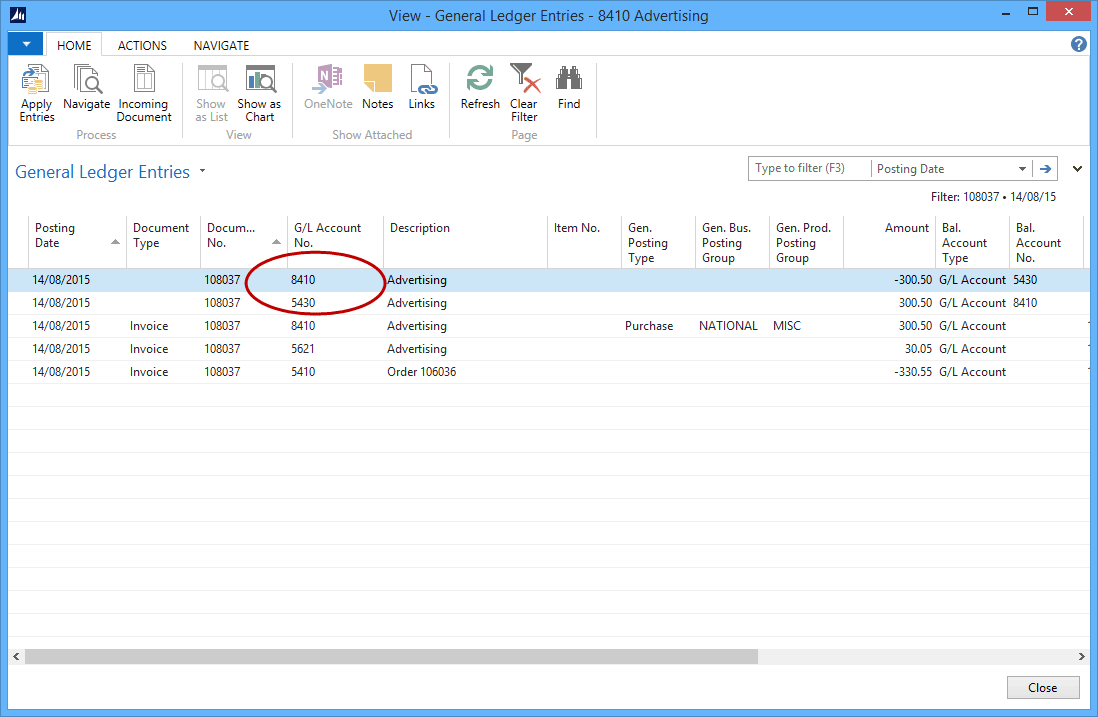Refresh the ledger entries page
The height and width of the screenshot is (717, 1098).
coord(480,88)
